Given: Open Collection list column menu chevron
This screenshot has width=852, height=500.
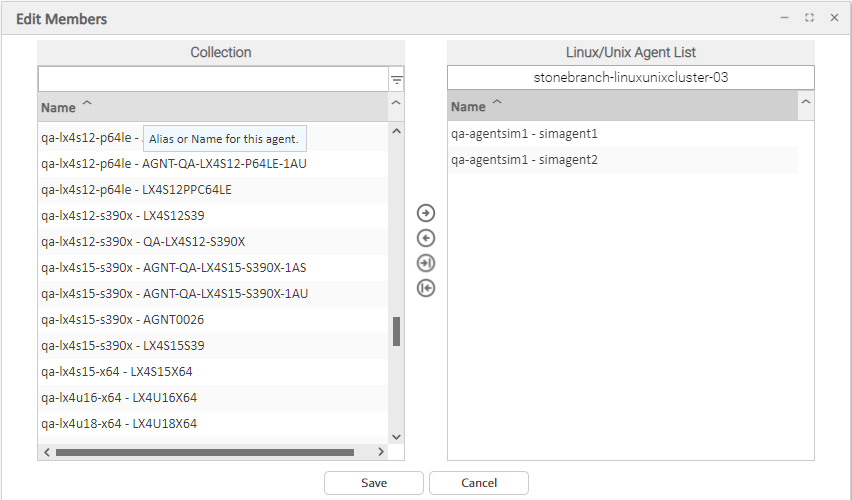Looking at the screenshot, I should 396,105.
